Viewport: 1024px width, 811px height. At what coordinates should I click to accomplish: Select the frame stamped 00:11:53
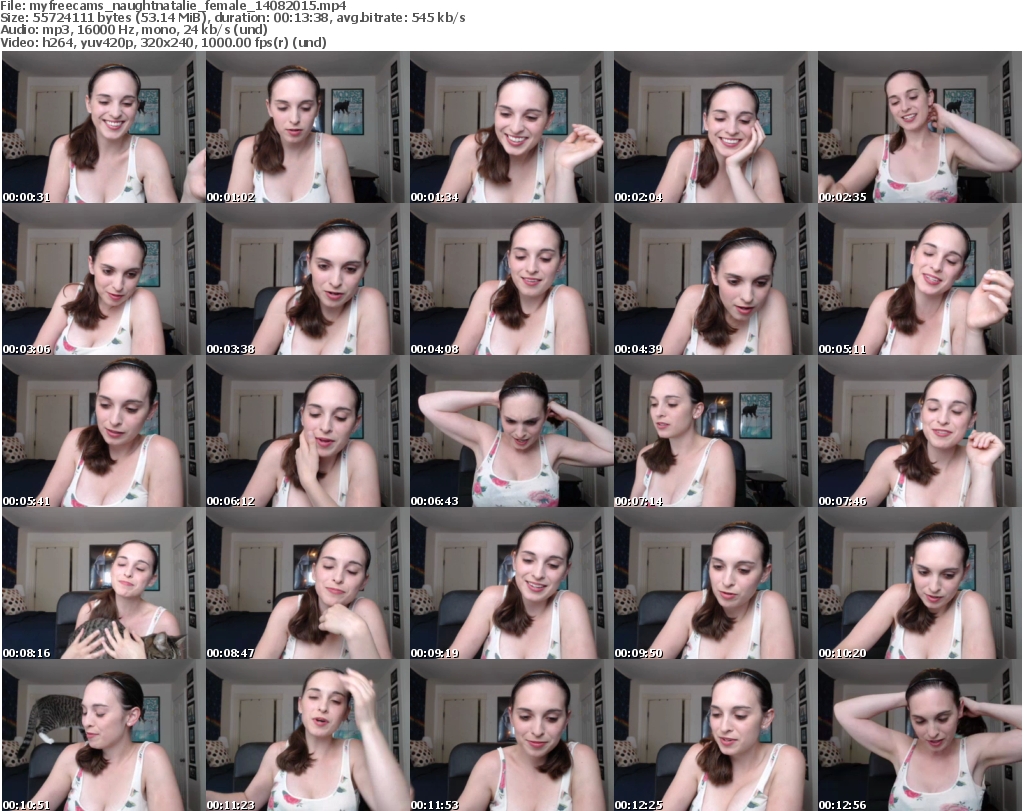point(511,735)
